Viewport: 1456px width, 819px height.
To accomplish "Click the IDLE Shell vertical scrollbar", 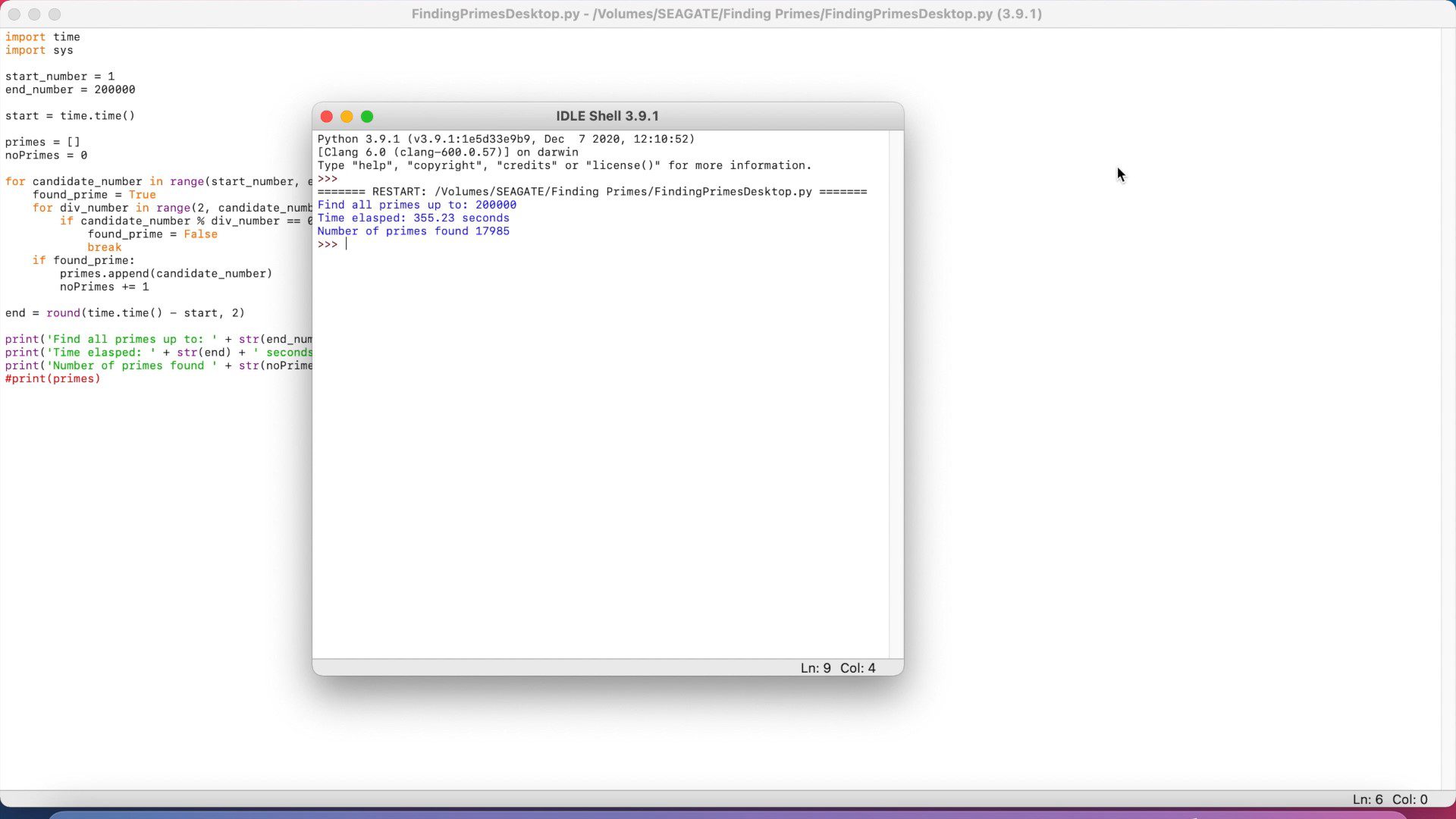I will coord(896,394).
